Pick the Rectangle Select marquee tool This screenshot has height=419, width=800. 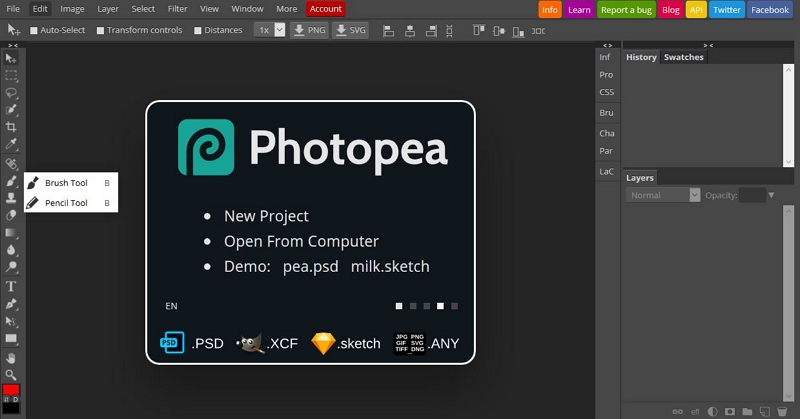[x=11, y=75]
